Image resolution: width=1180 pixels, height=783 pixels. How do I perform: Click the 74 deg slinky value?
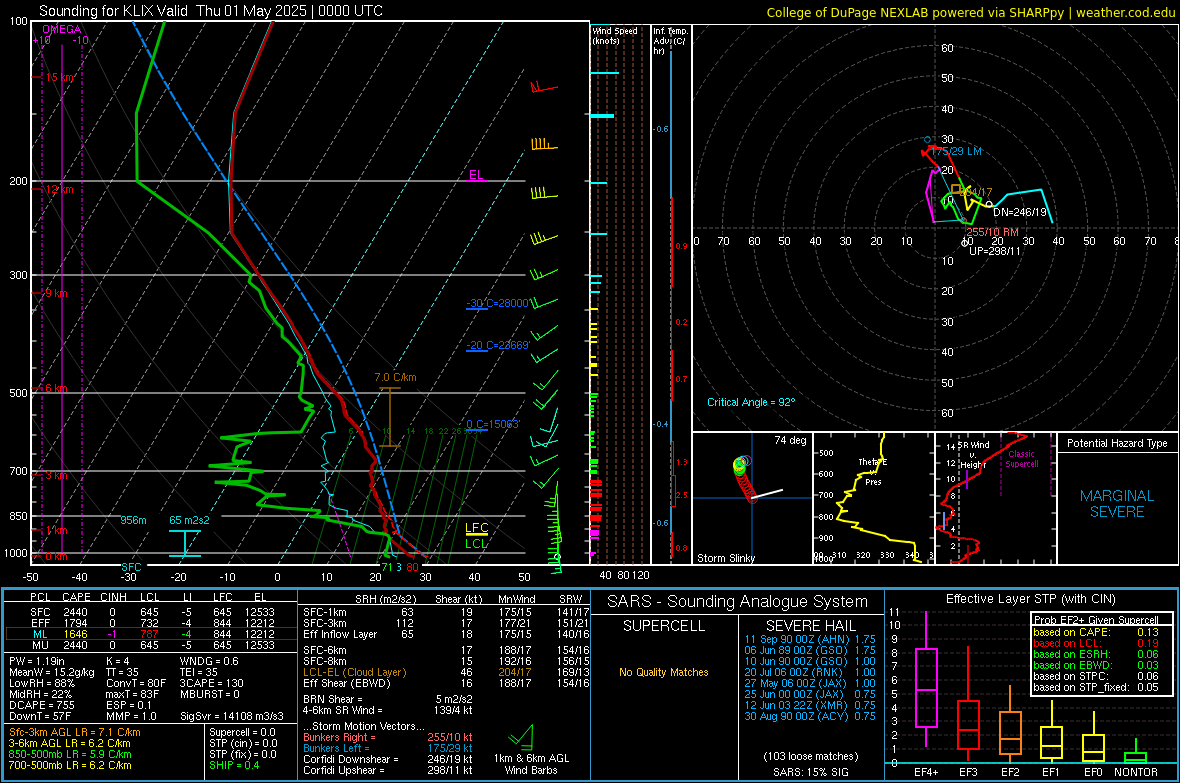[790, 440]
